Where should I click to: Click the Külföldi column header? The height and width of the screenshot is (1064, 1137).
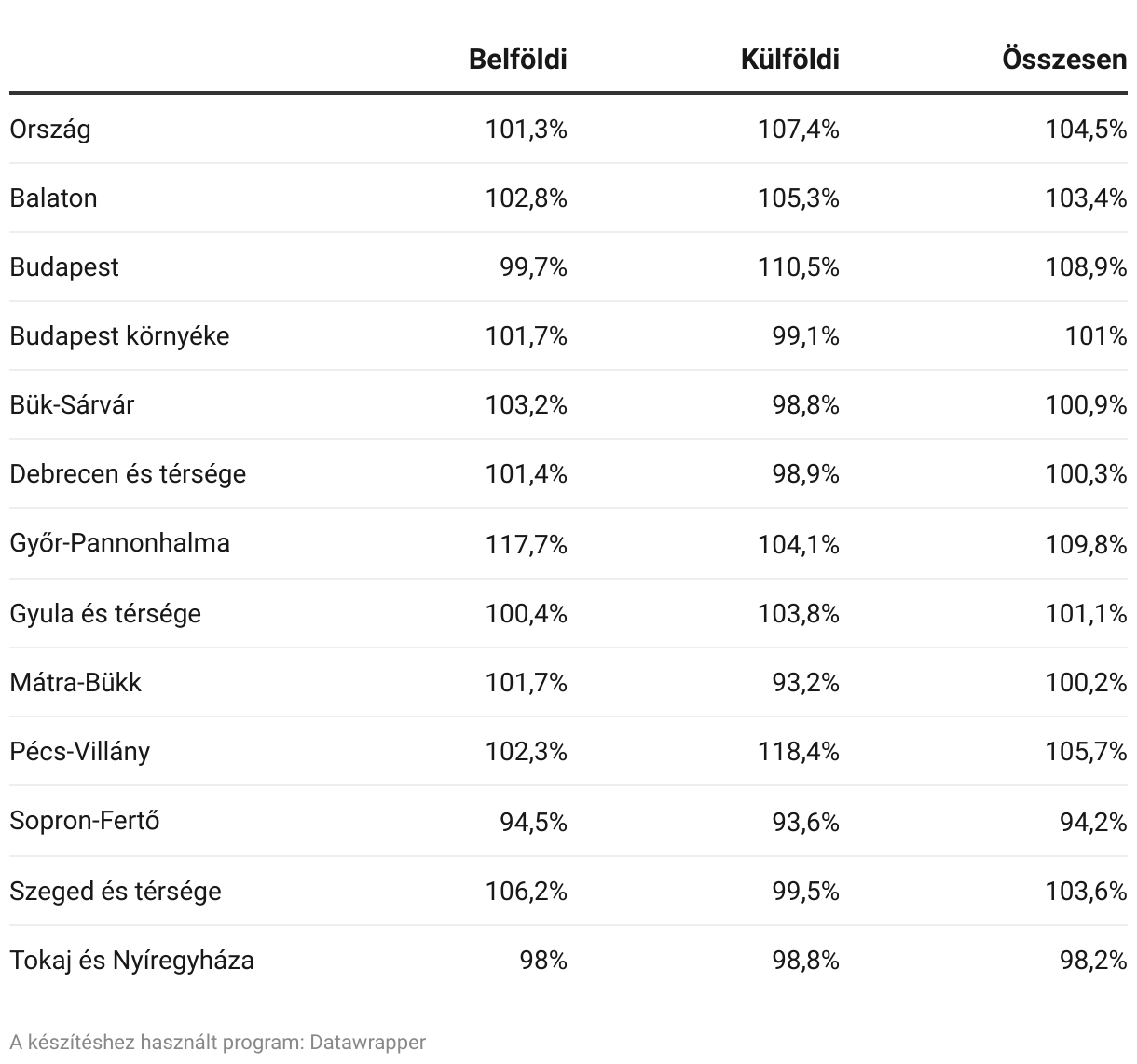pyautogui.click(x=789, y=59)
